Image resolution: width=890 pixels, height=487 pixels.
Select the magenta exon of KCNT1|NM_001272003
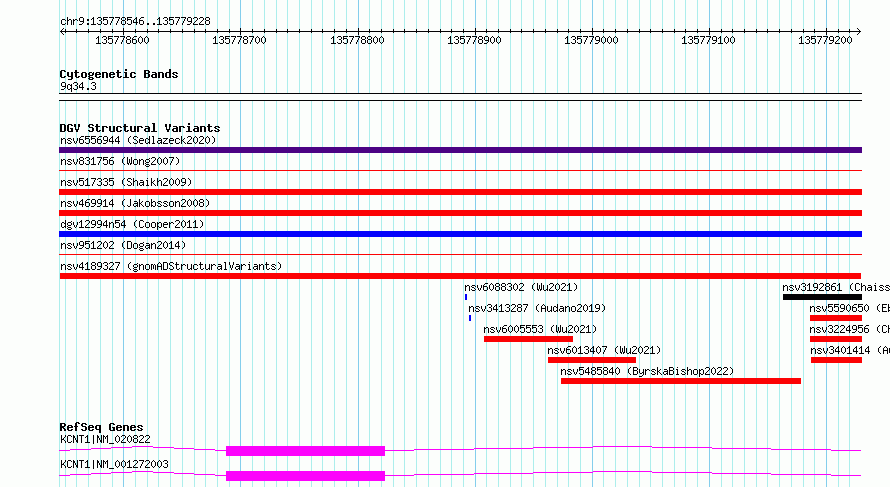(305, 476)
